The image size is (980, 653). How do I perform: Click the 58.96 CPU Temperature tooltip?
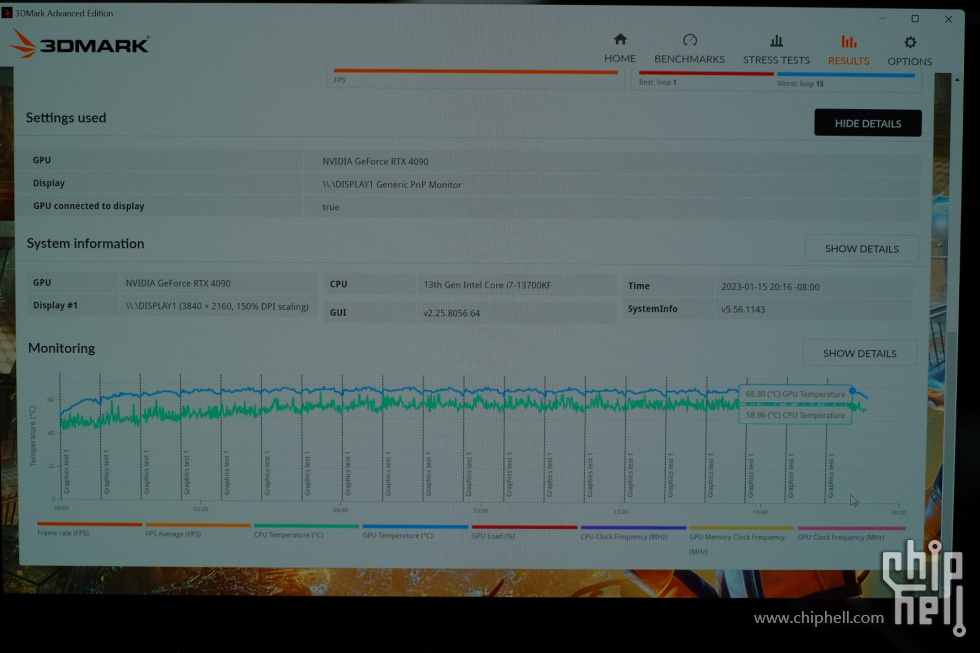coord(795,415)
